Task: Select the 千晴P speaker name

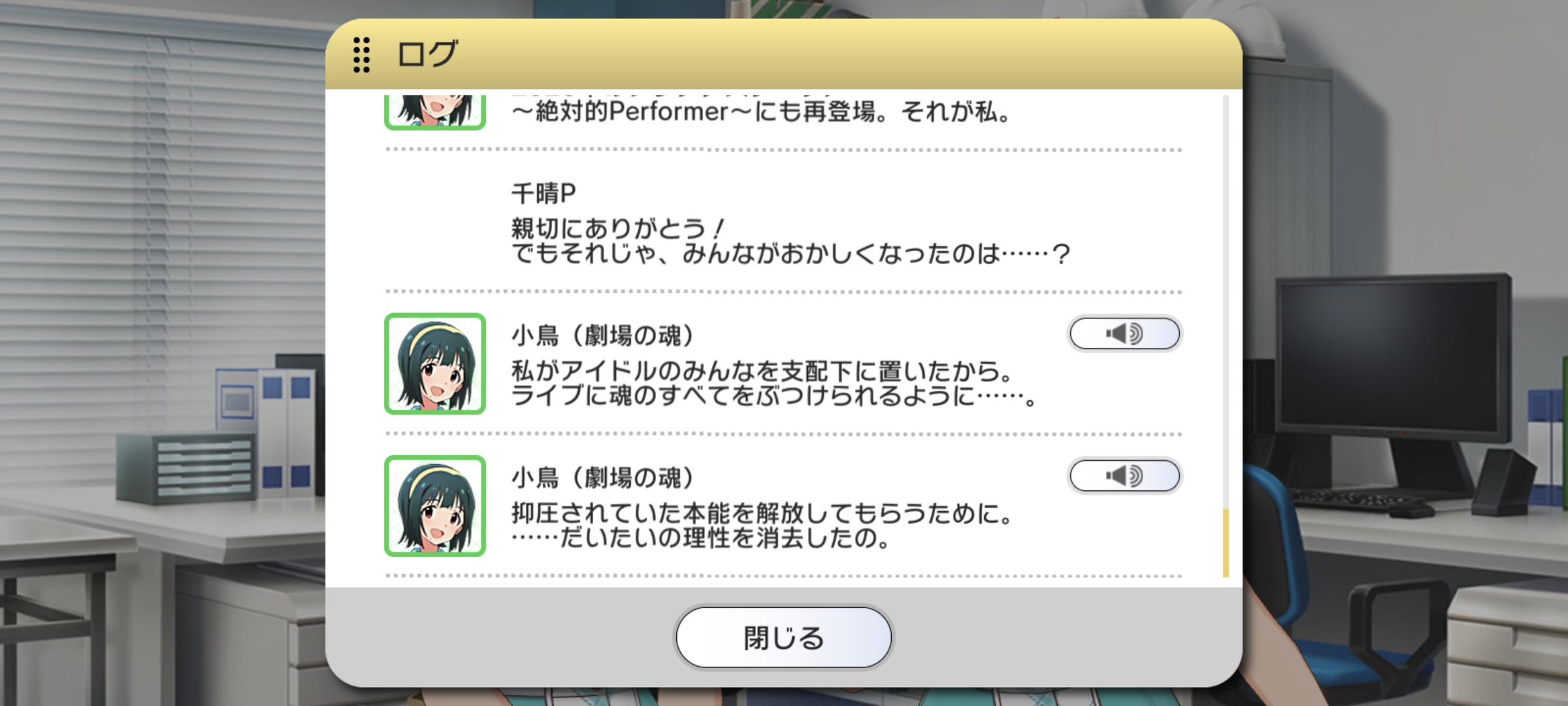Action: 544,193
